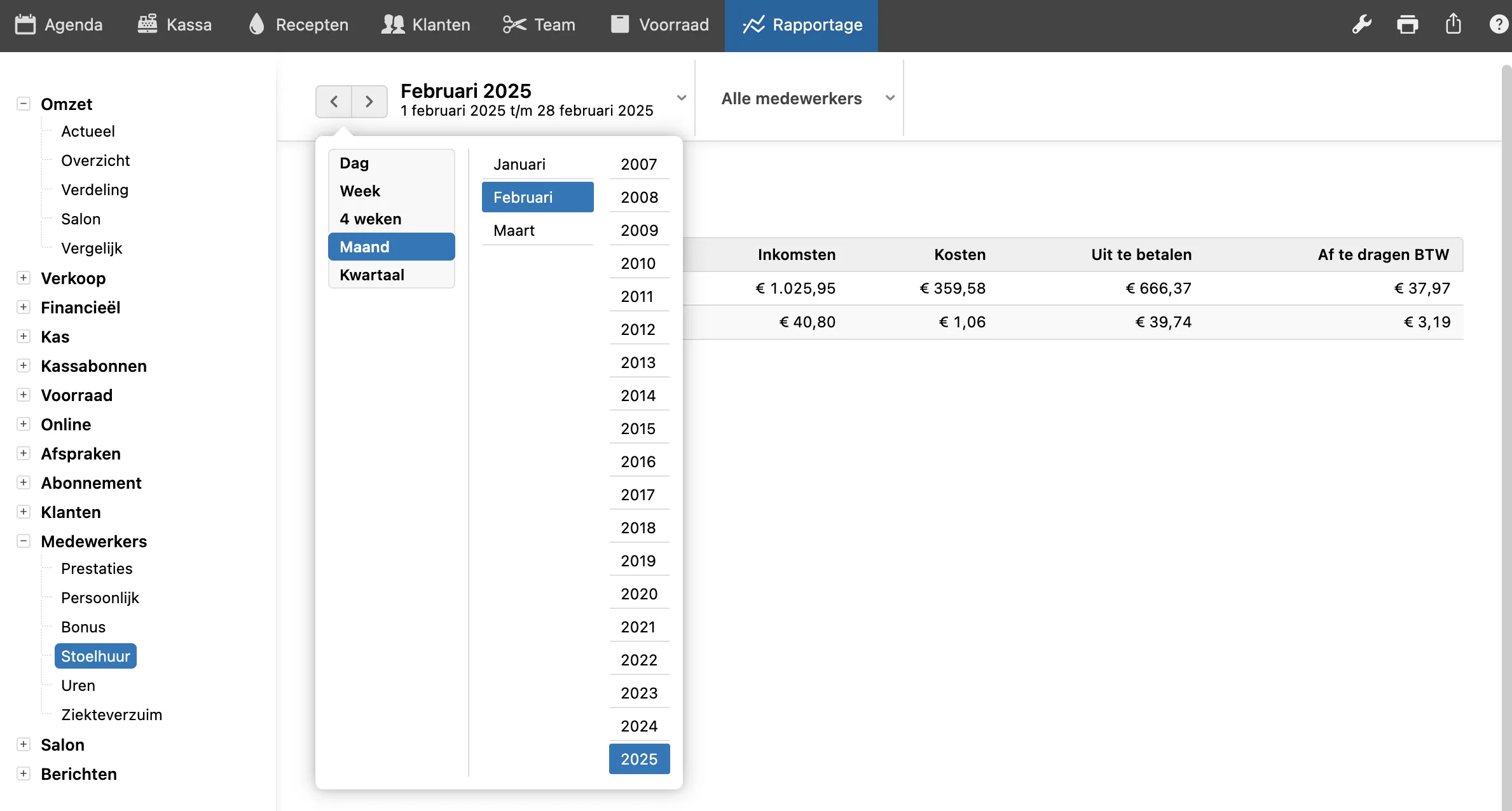Viewport: 1512px width, 811px height.
Task: Go to previous month arrow
Action: coord(334,101)
